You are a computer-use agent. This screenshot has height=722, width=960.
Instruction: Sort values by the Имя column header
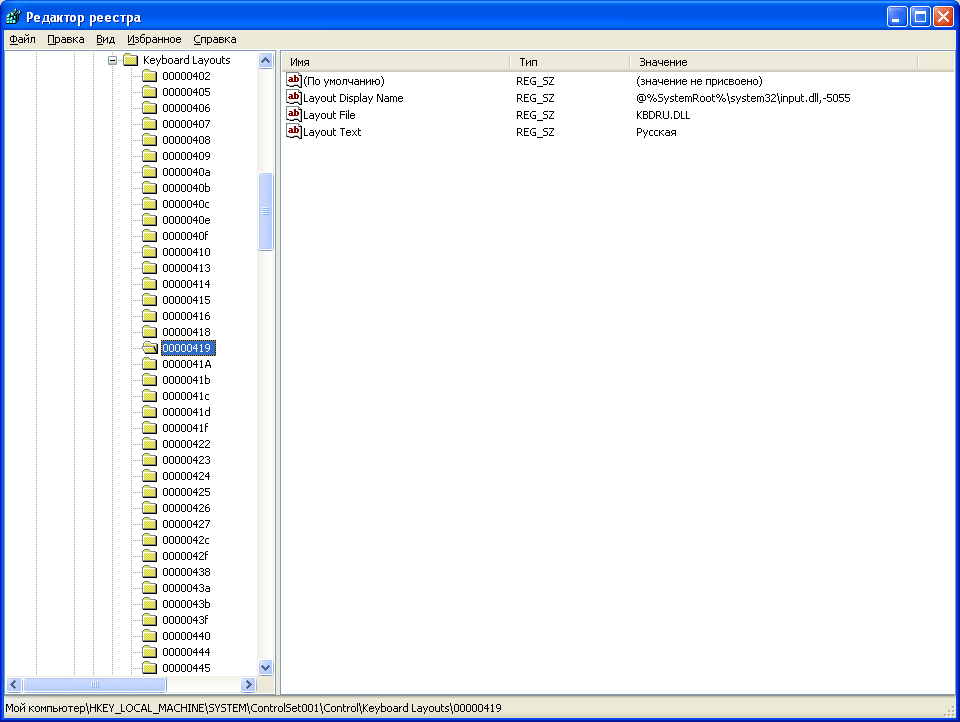[x=395, y=62]
